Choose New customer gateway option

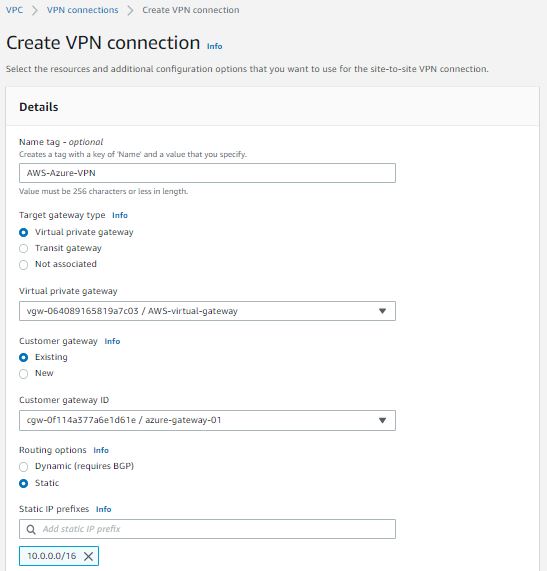24,374
